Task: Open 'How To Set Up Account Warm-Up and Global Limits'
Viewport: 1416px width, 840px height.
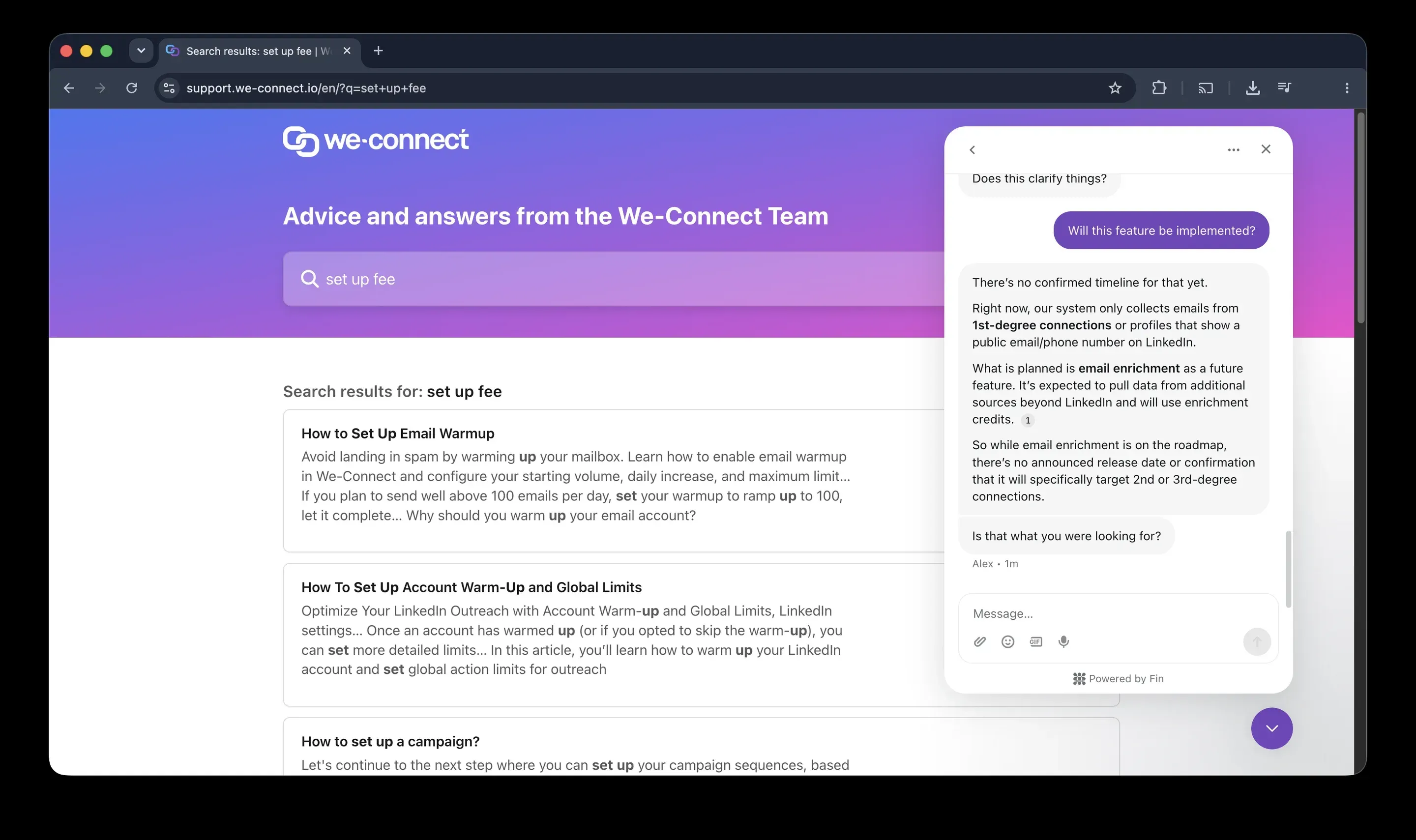Action: pyautogui.click(x=471, y=587)
